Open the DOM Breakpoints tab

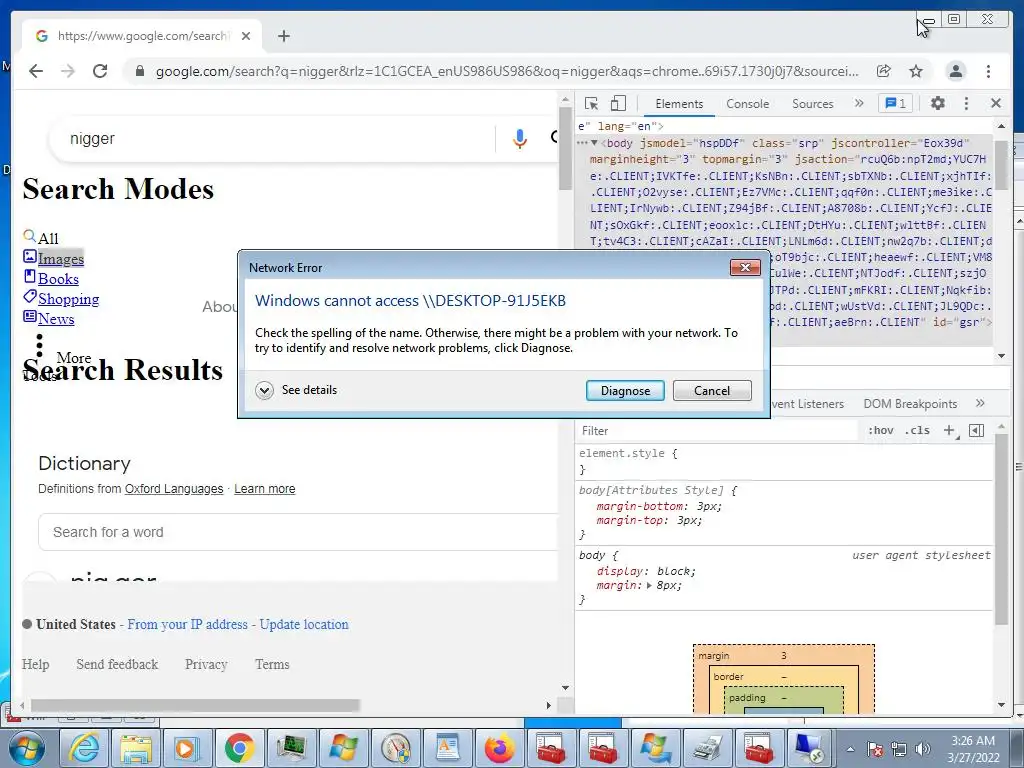tap(910, 404)
